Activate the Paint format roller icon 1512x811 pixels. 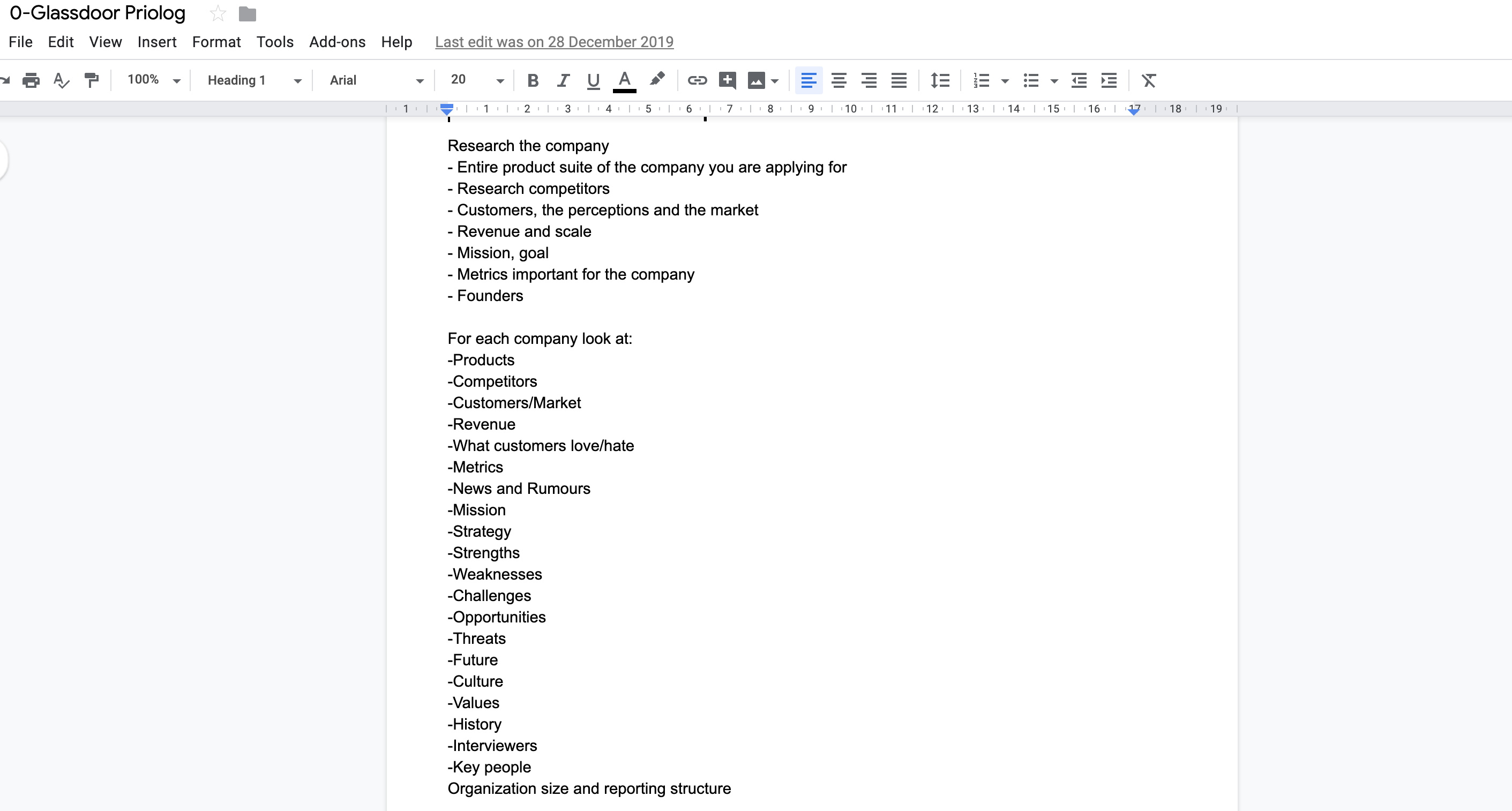tap(92, 80)
